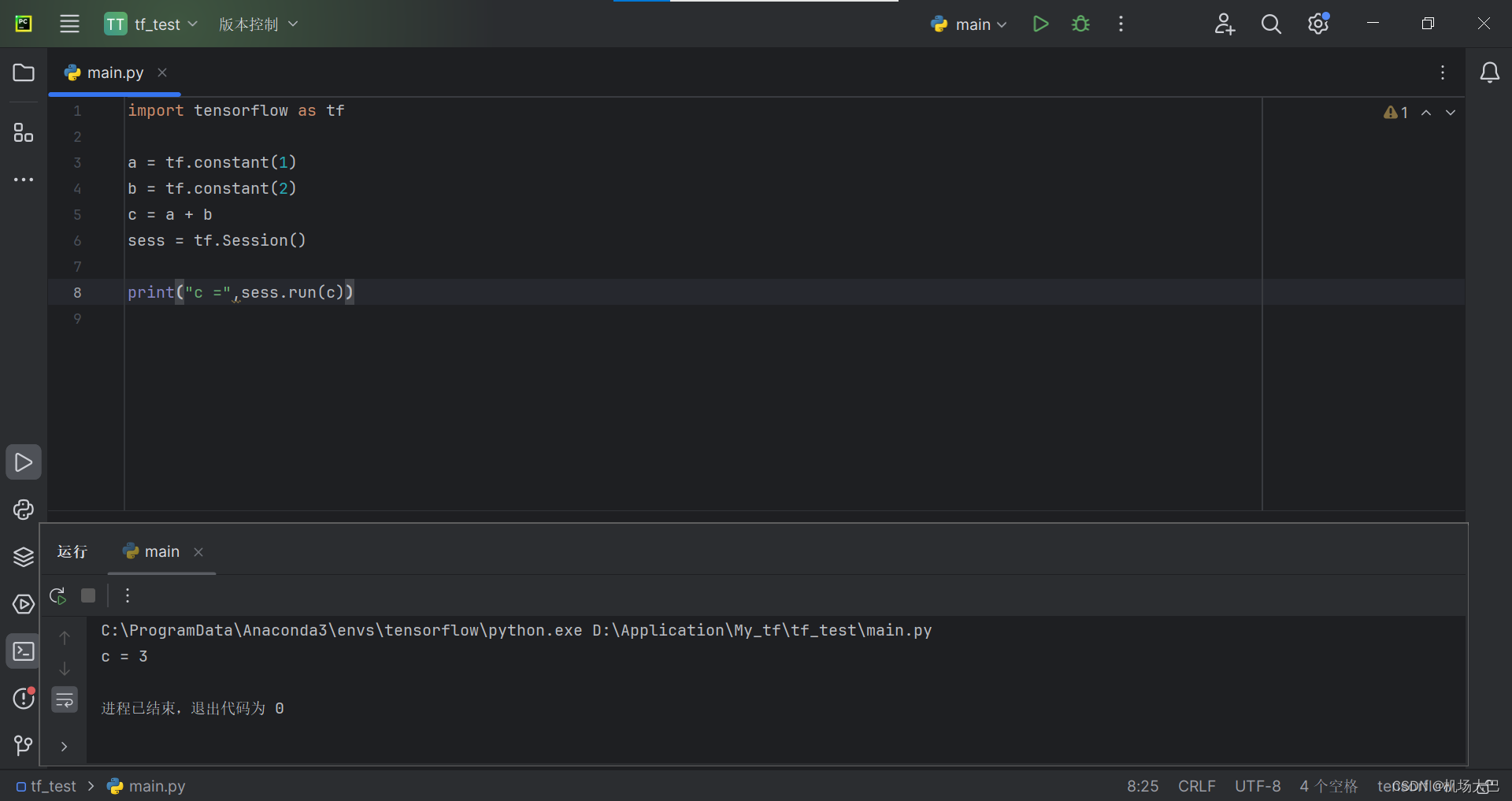
Task: Close the main.py editor tab
Action: pos(162,72)
